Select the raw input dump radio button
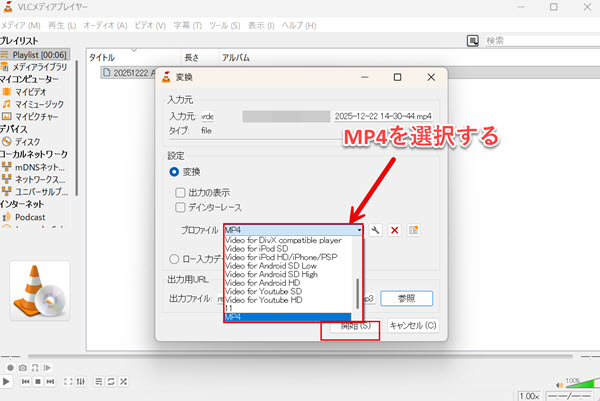The image size is (600, 401). 174,259
